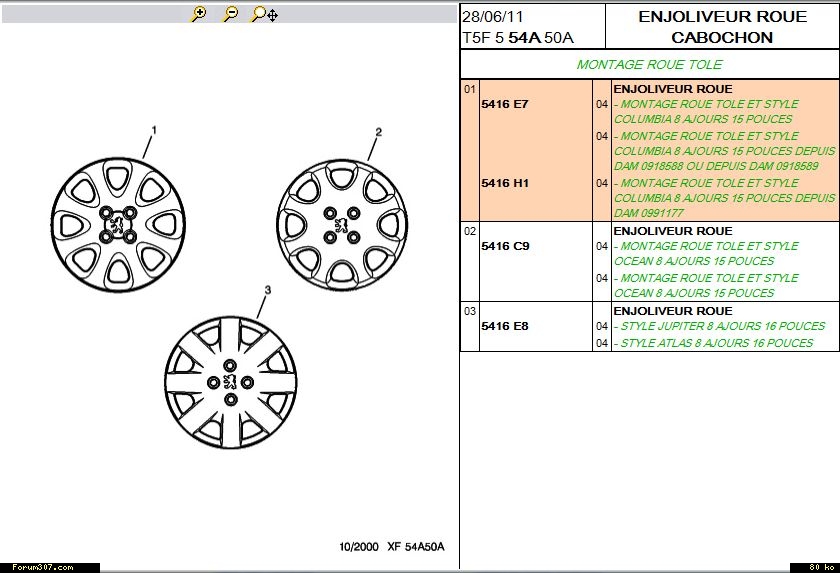Select part number 5416 E8
This screenshot has height=573, width=840.
505,326
